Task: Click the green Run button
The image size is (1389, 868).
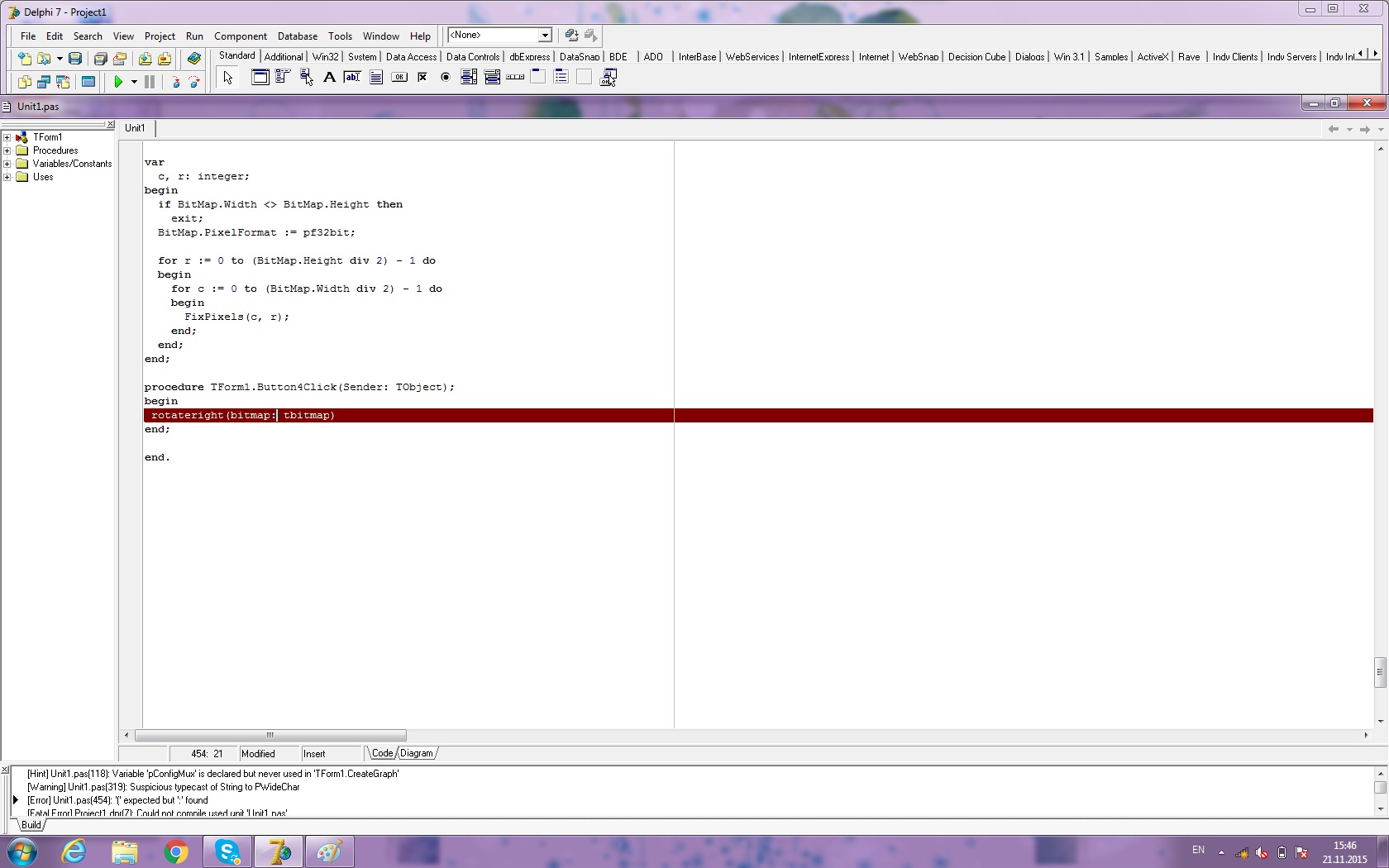Action: 118,82
